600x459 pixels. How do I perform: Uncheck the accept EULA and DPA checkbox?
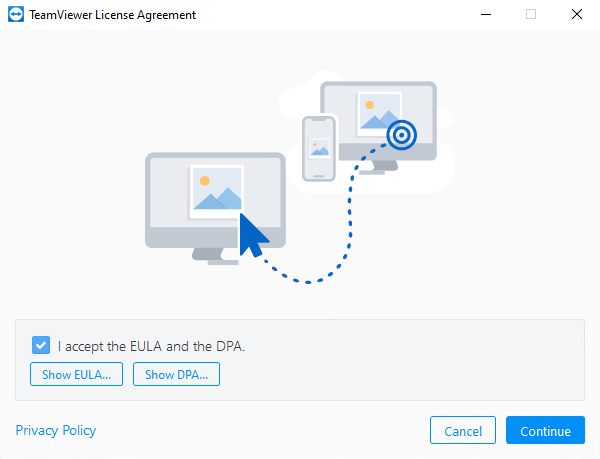pyautogui.click(x=41, y=346)
